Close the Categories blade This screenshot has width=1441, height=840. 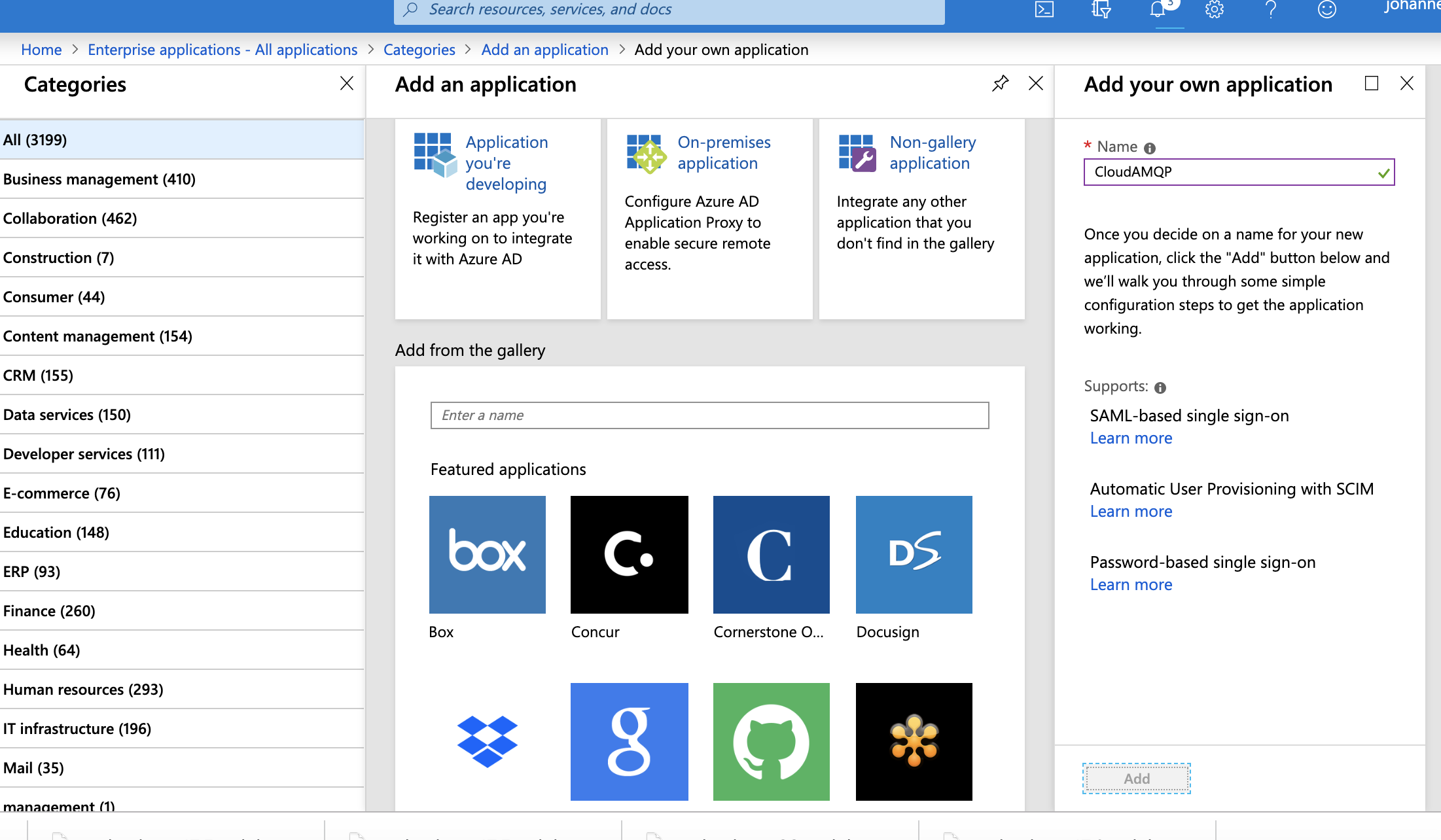coord(347,83)
